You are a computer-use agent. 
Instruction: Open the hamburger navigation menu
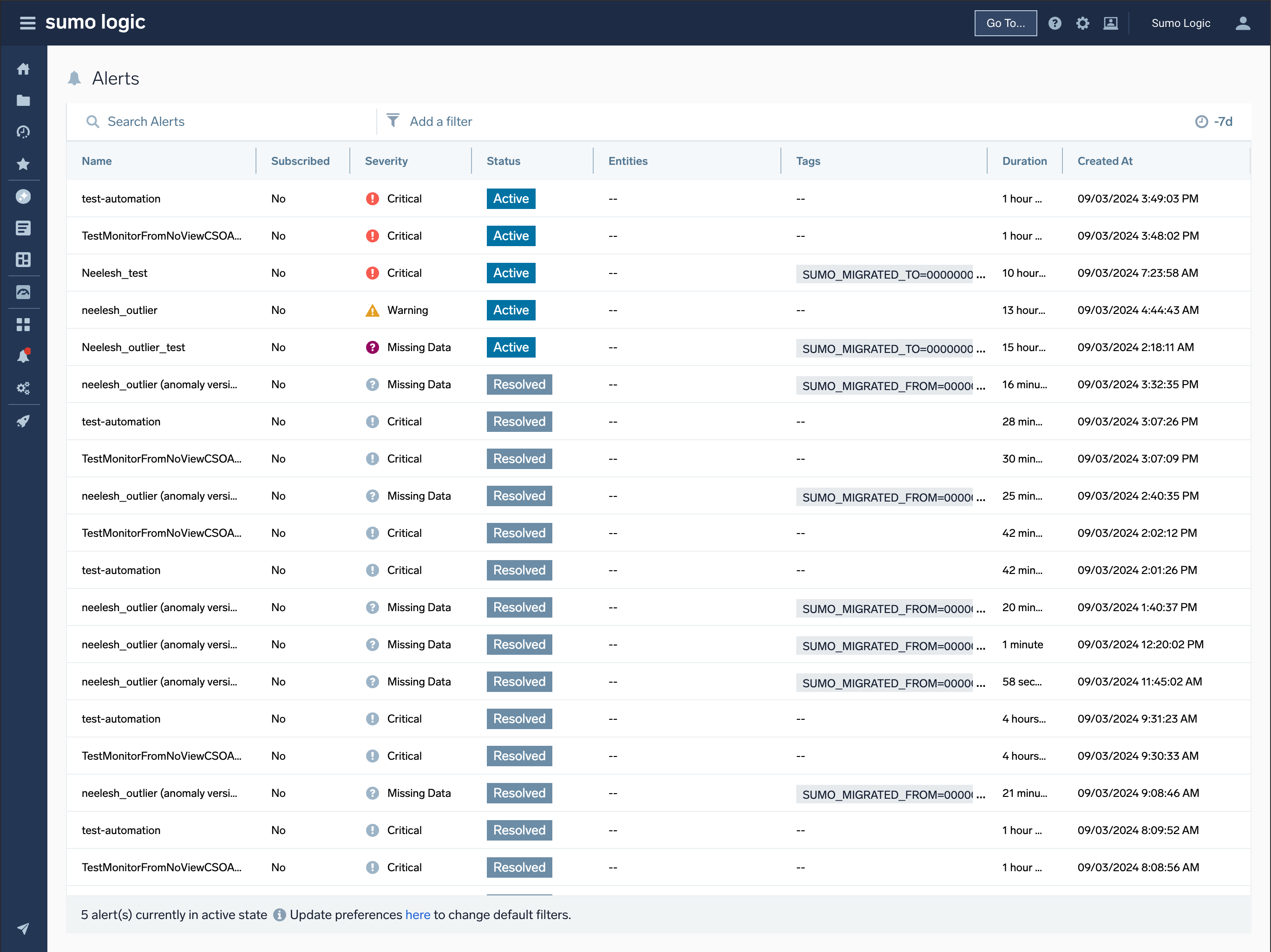coord(27,23)
